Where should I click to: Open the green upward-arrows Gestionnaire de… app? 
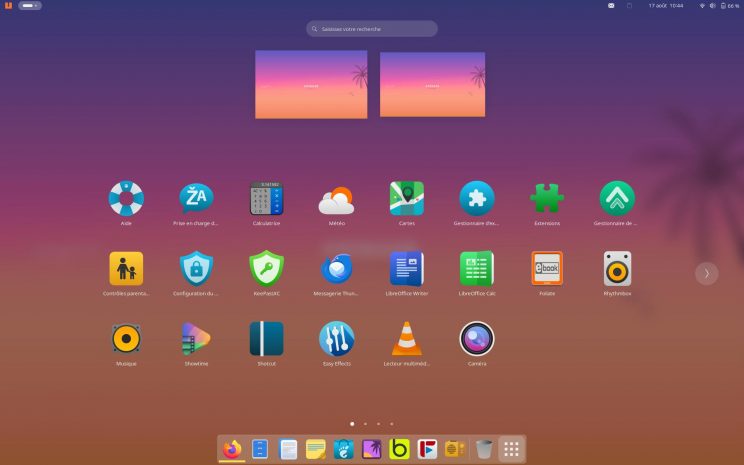point(617,198)
